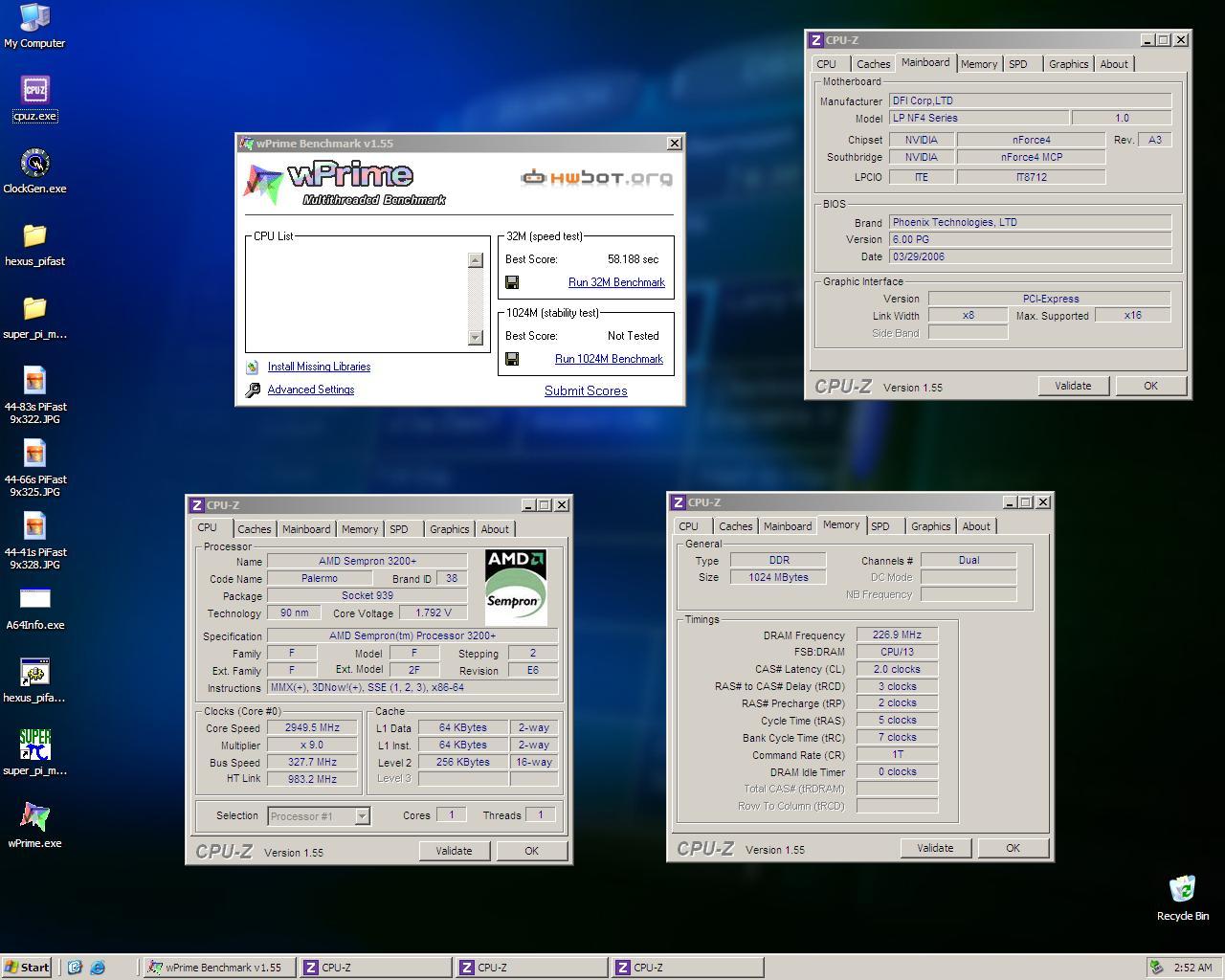Click the Install Missing Libraries icon
The image size is (1225, 980).
click(x=253, y=367)
